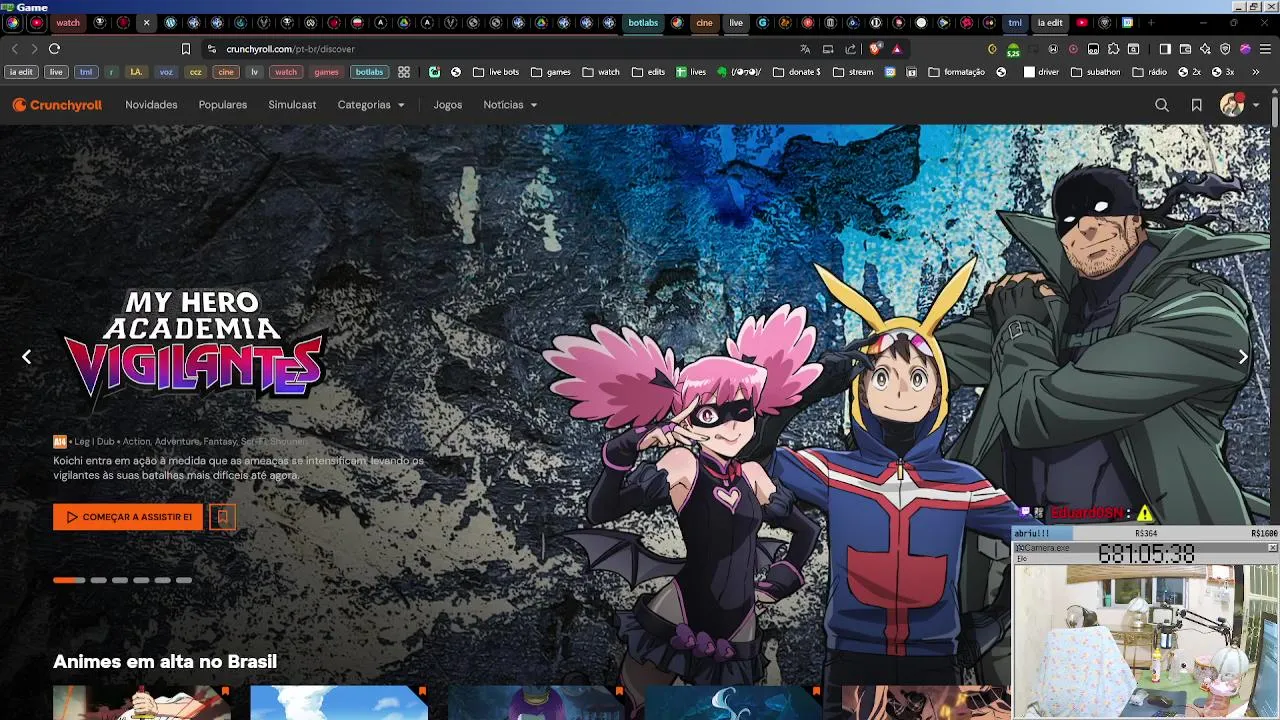
Task: Select the first carousel page indicator
Action: tap(69, 580)
